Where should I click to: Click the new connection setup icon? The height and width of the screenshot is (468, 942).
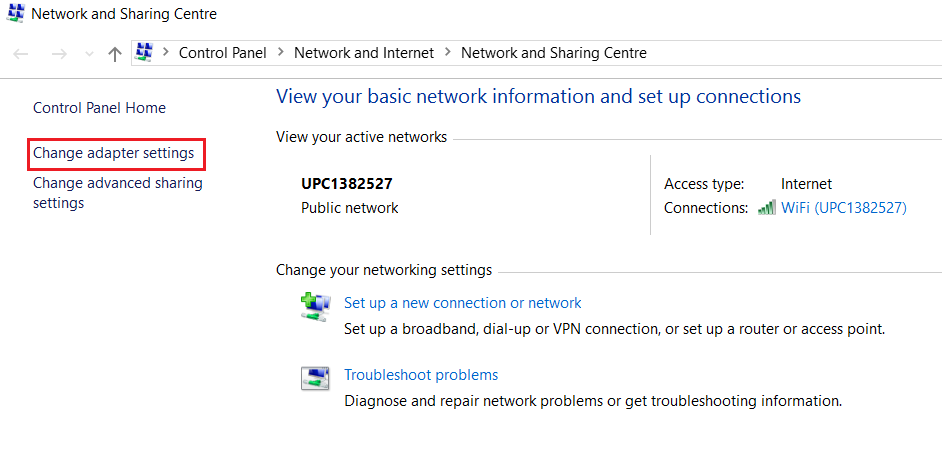(315, 306)
